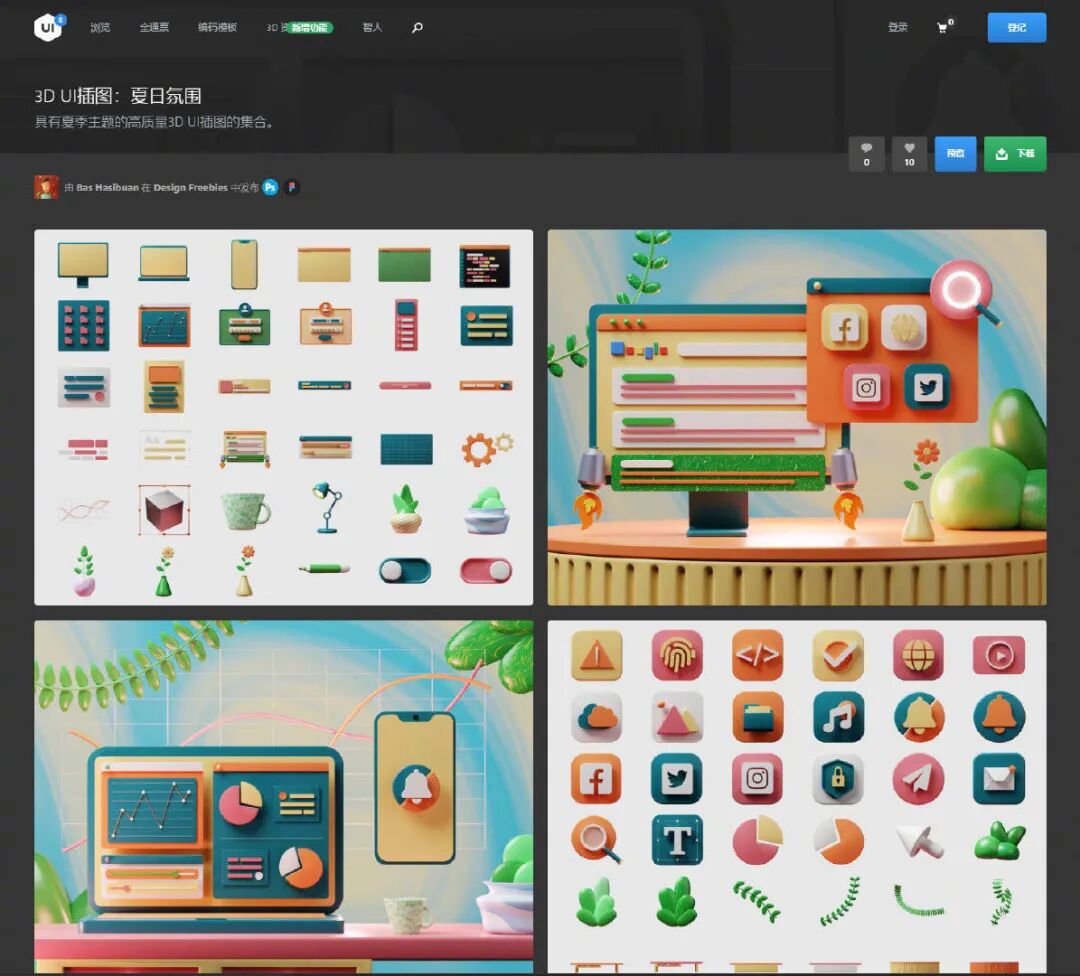This screenshot has height=976, width=1080.
Task: Open the 全通票 menu item
Action: click(154, 28)
